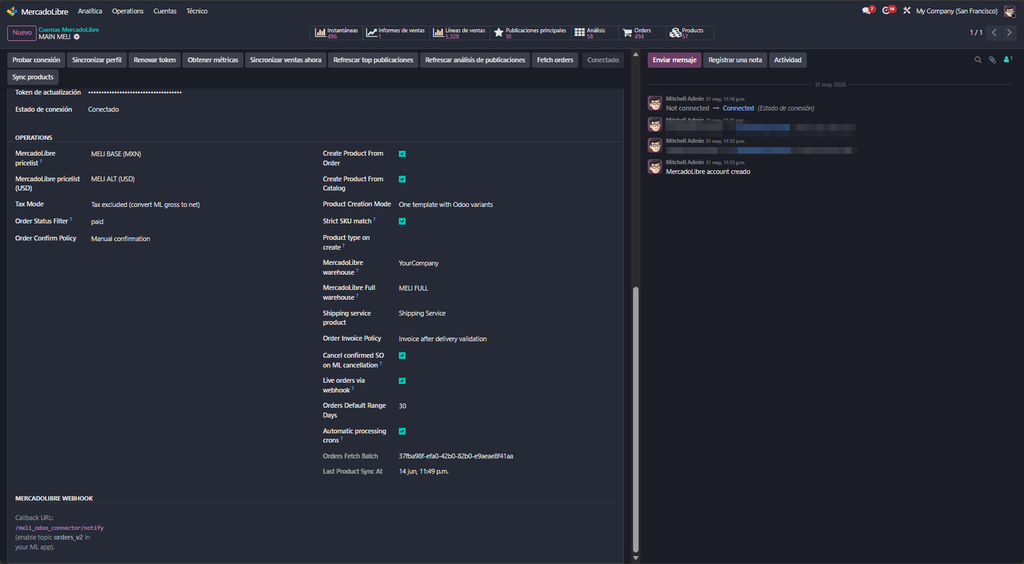Image resolution: width=1024 pixels, height=564 pixels.
Task: Click the Nuevo button
Action: tap(22, 33)
